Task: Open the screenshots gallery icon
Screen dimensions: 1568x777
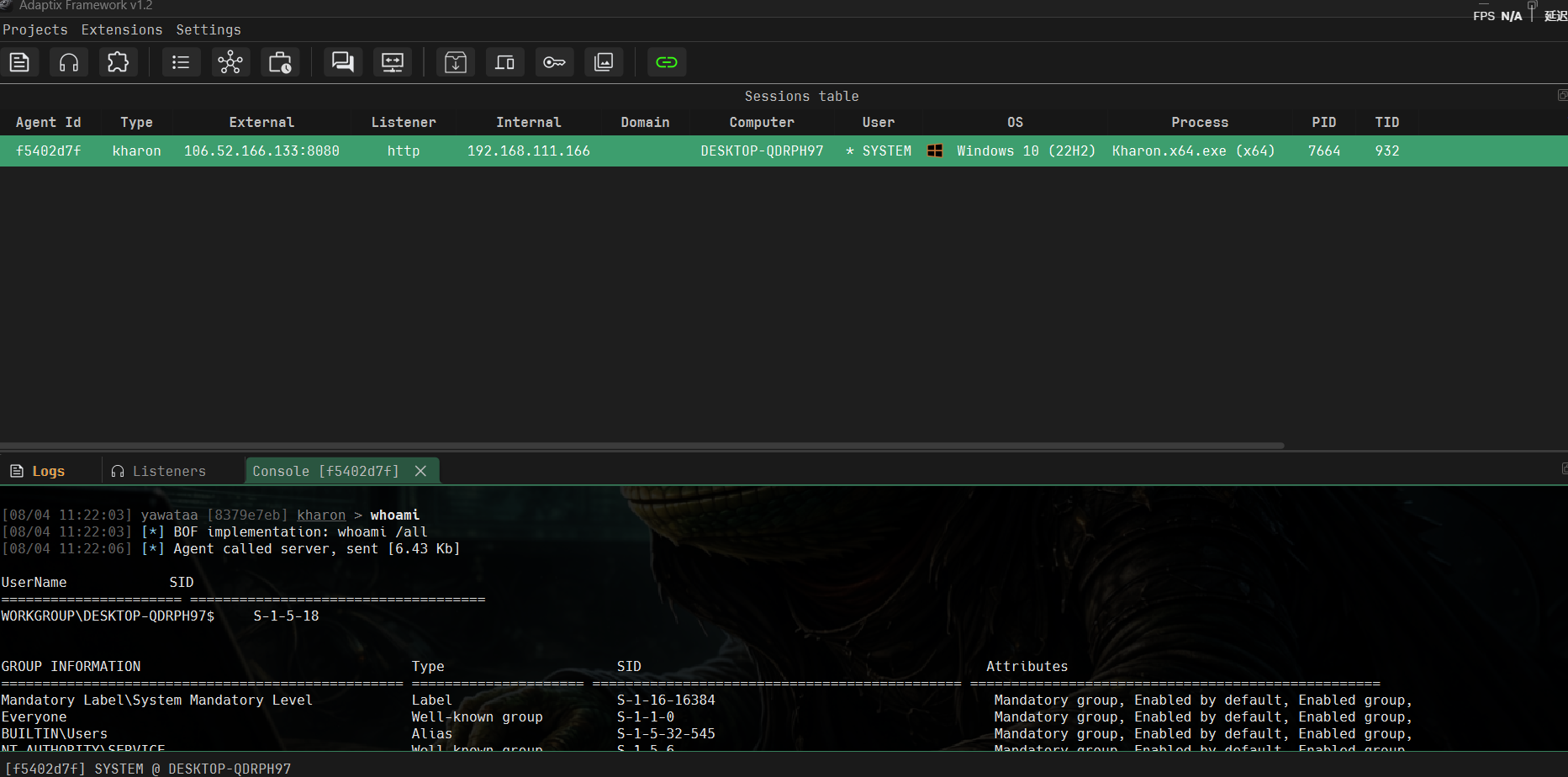Action: click(604, 62)
